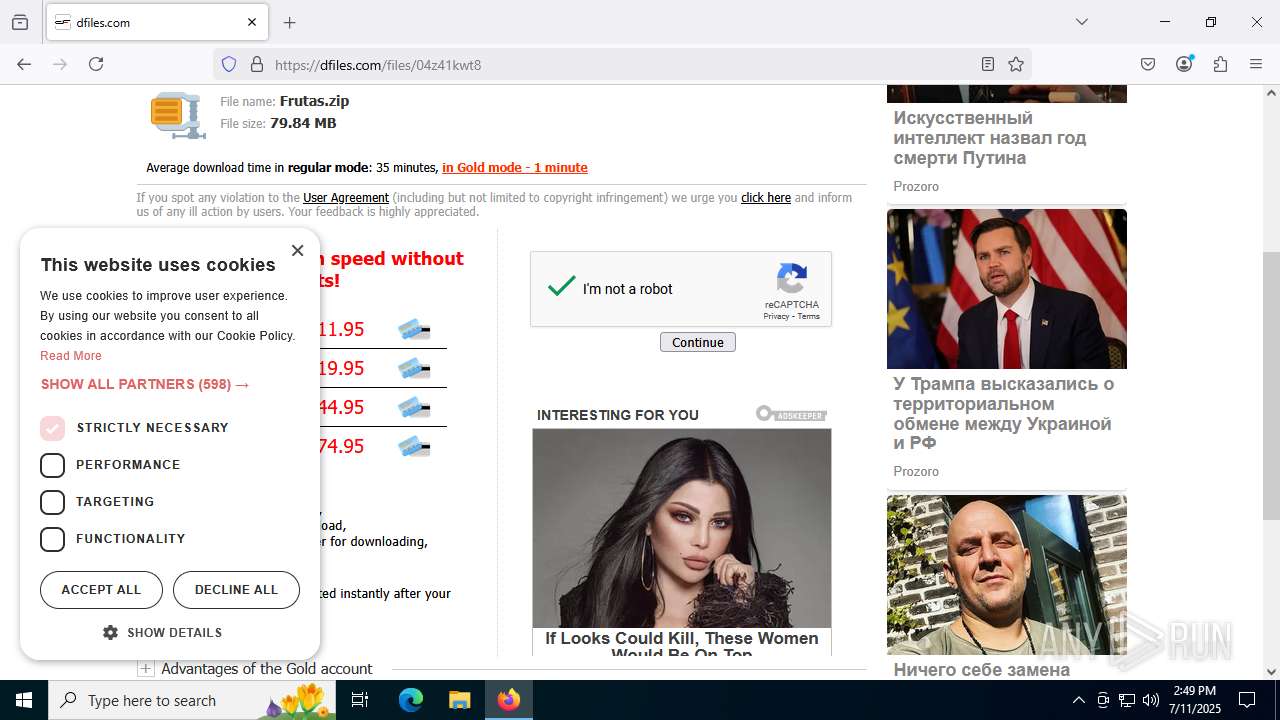This screenshot has width=1280, height=720.
Task: Open headline about Путина
Action: [x=990, y=138]
